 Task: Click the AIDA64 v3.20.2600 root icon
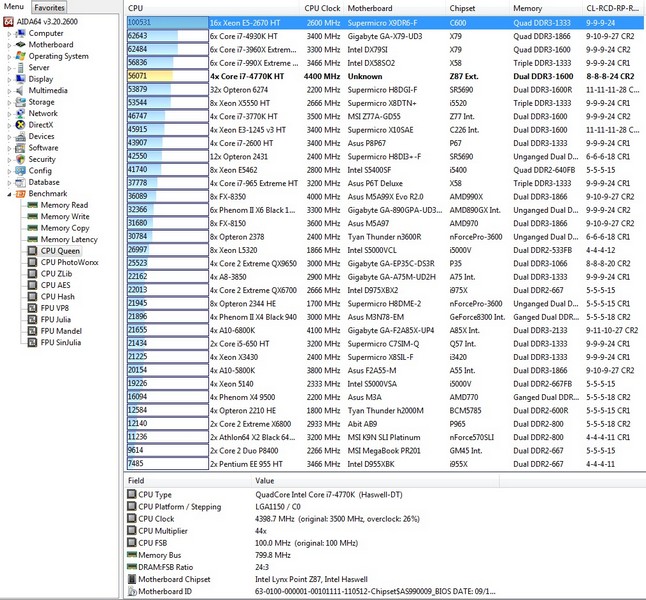pos(8,22)
